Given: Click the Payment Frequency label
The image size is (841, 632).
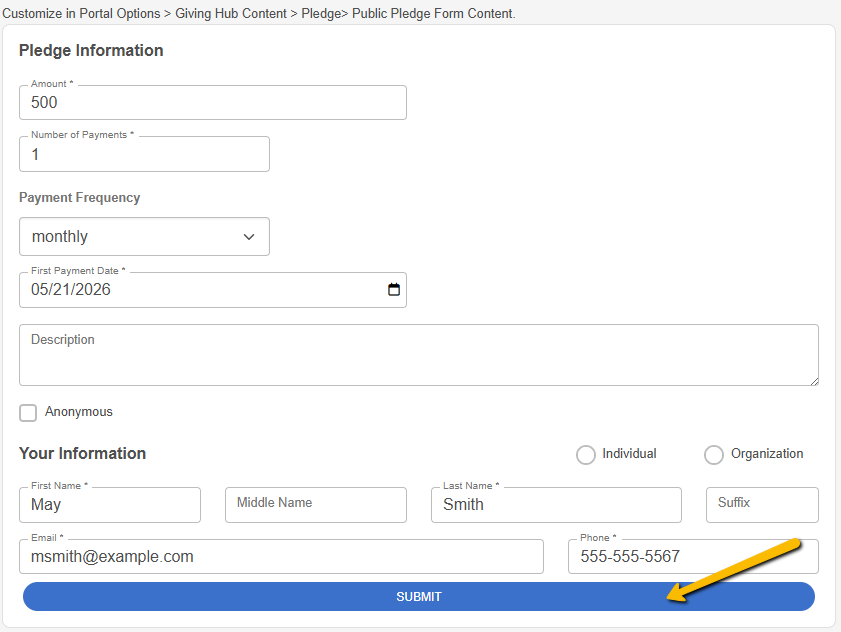Looking at the screenshot, I should (x=79, y=197).
